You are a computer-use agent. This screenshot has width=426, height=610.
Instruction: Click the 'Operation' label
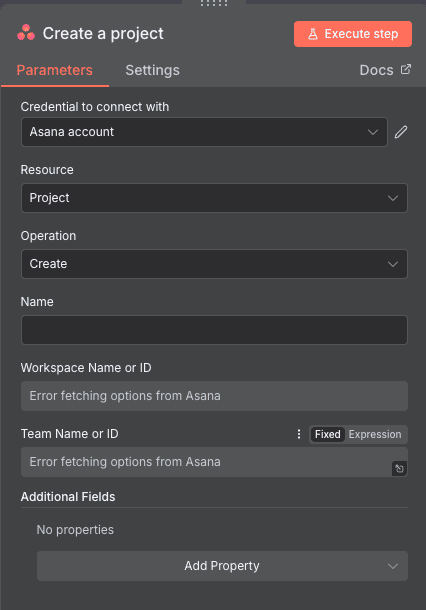[49, 236]
